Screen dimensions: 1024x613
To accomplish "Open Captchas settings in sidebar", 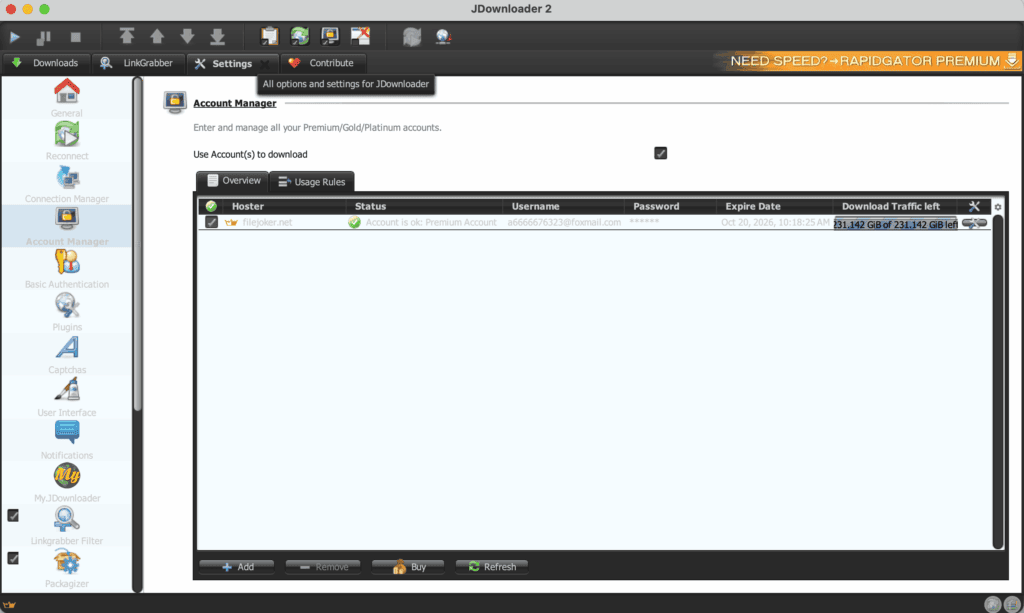I will coord(67,354).
